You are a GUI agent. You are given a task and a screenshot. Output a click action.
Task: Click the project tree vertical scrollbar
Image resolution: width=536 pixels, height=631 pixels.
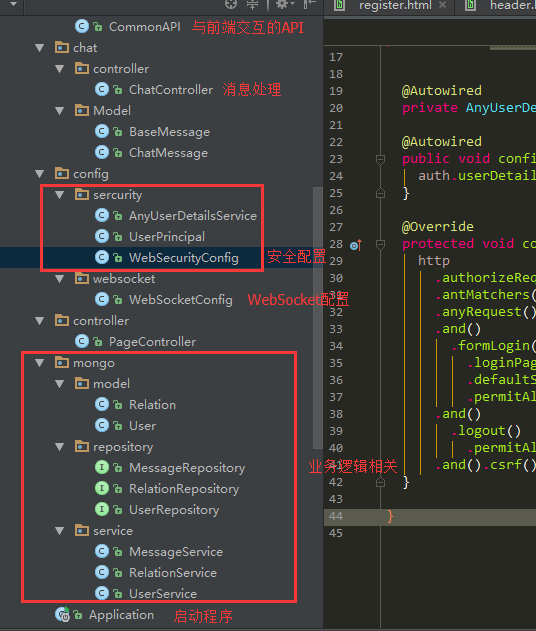click(x=318, y=318)
